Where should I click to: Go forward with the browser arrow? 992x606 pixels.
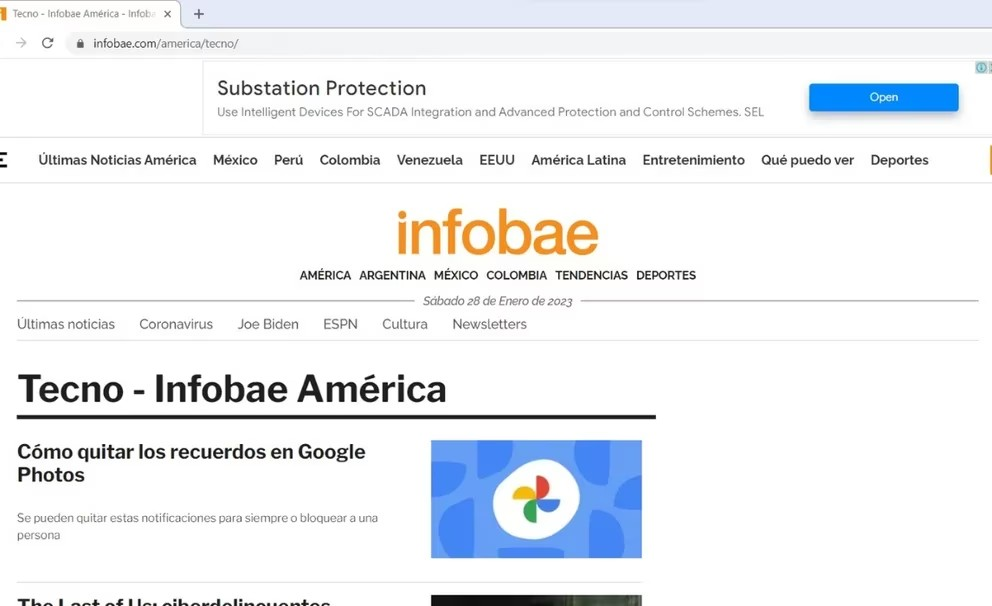pos(22,43)
